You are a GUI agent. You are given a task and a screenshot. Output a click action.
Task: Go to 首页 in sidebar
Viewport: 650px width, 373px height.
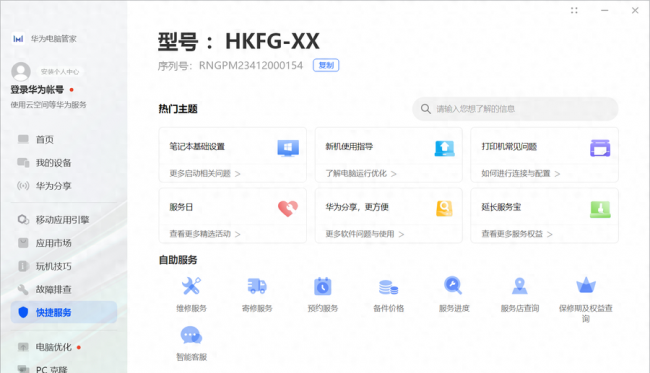coord(63,139)
